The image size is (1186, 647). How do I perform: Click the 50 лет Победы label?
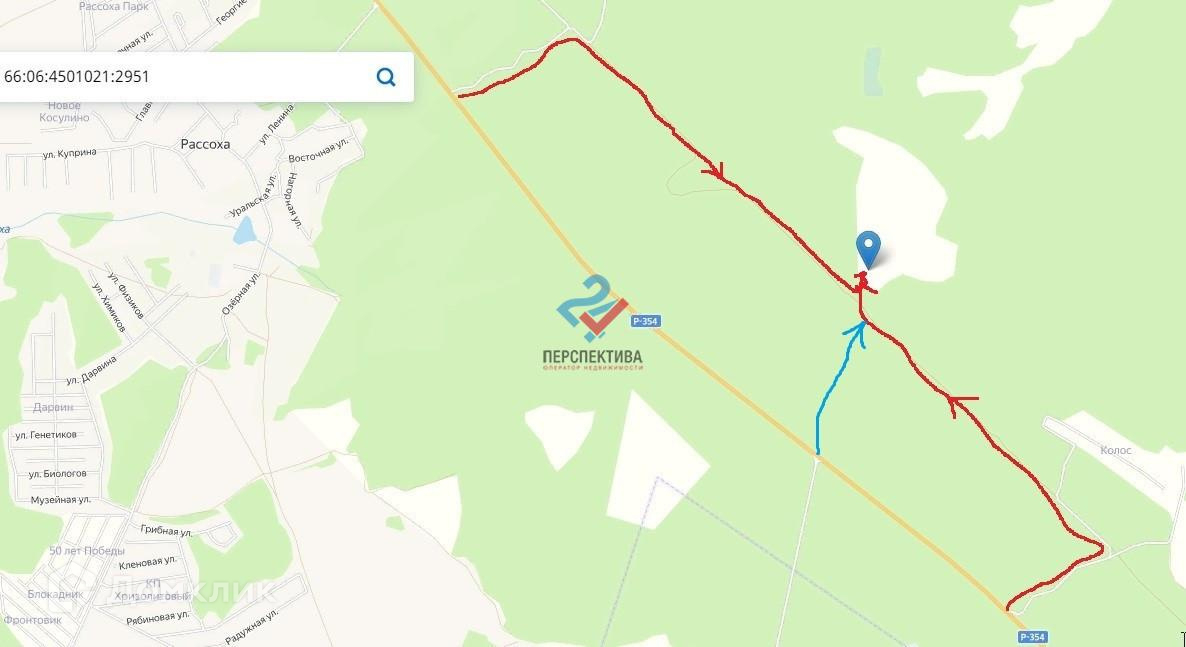[x=87, y=551]
